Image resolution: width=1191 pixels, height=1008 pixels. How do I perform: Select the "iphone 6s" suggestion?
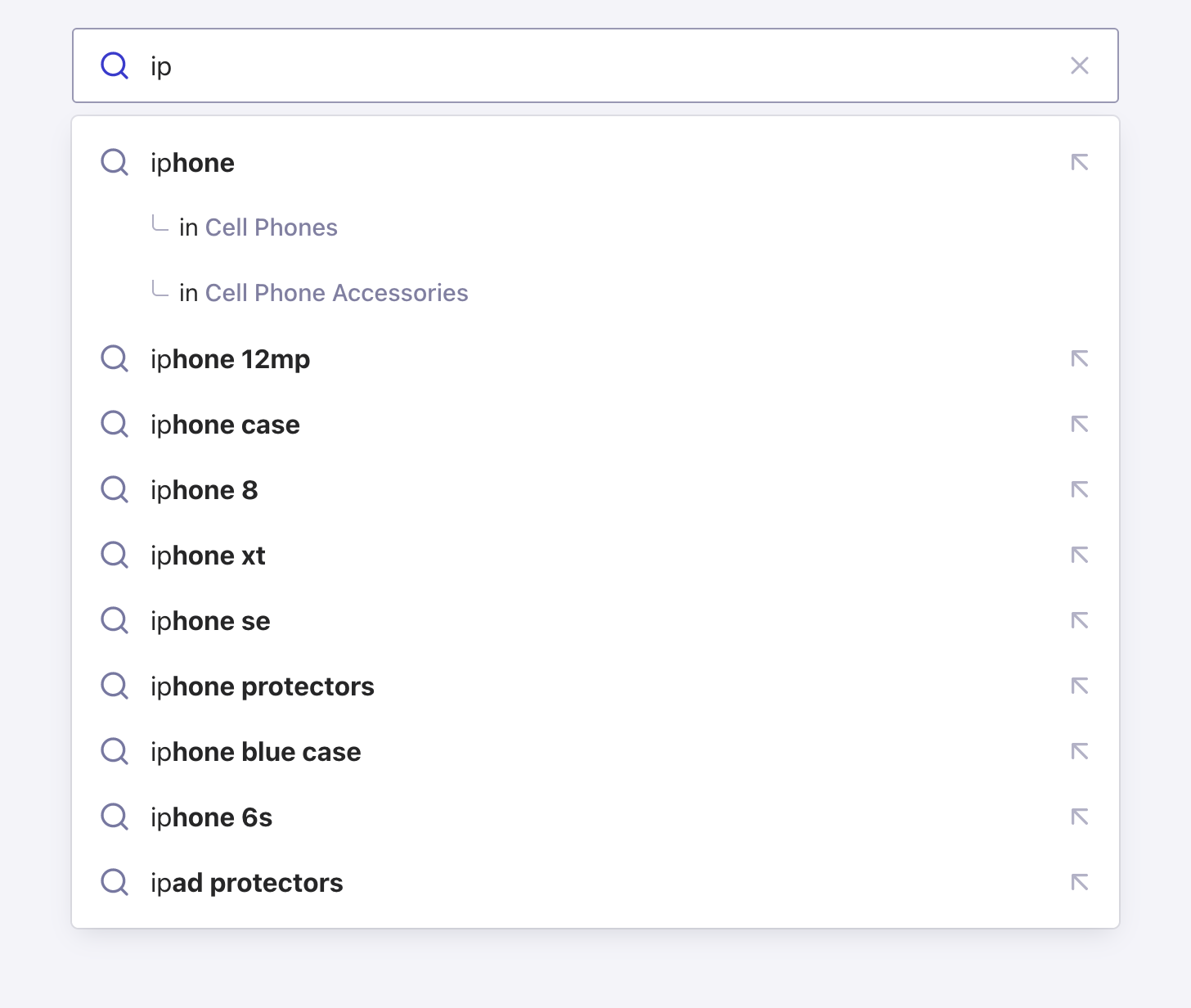point(211,817)
